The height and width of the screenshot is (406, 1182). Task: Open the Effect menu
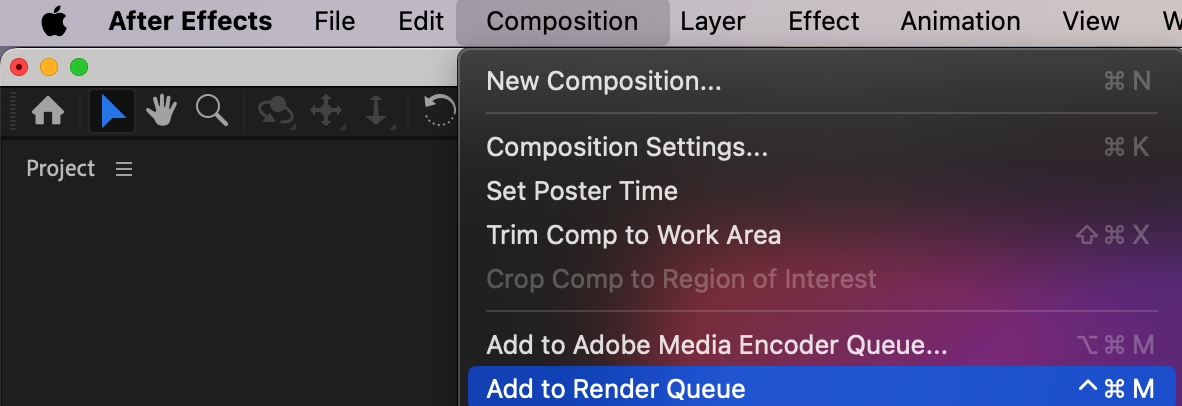823,21
